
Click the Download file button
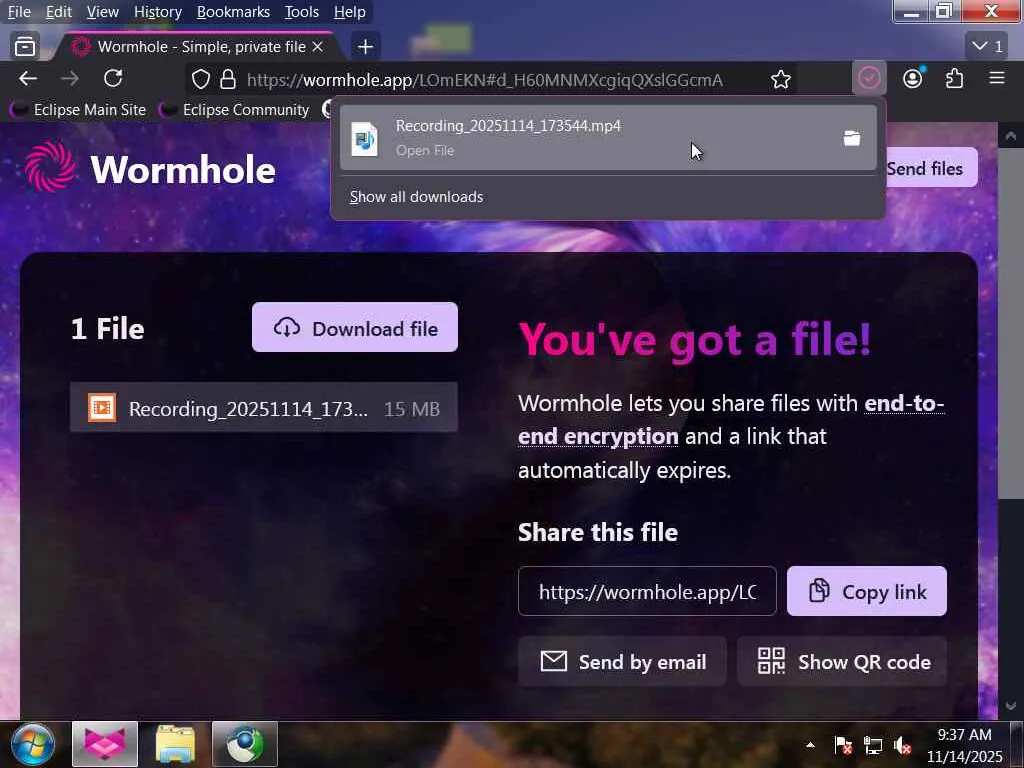[355, 327]
